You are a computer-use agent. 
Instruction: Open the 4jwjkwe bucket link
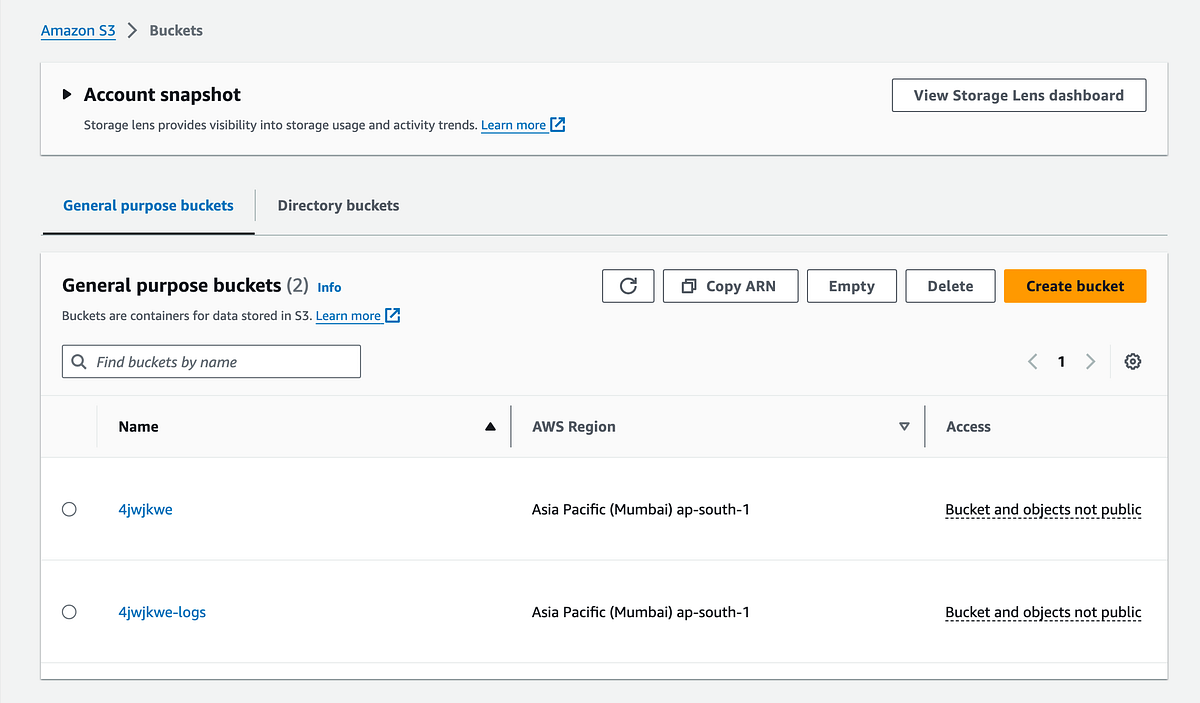coord(145,509)
